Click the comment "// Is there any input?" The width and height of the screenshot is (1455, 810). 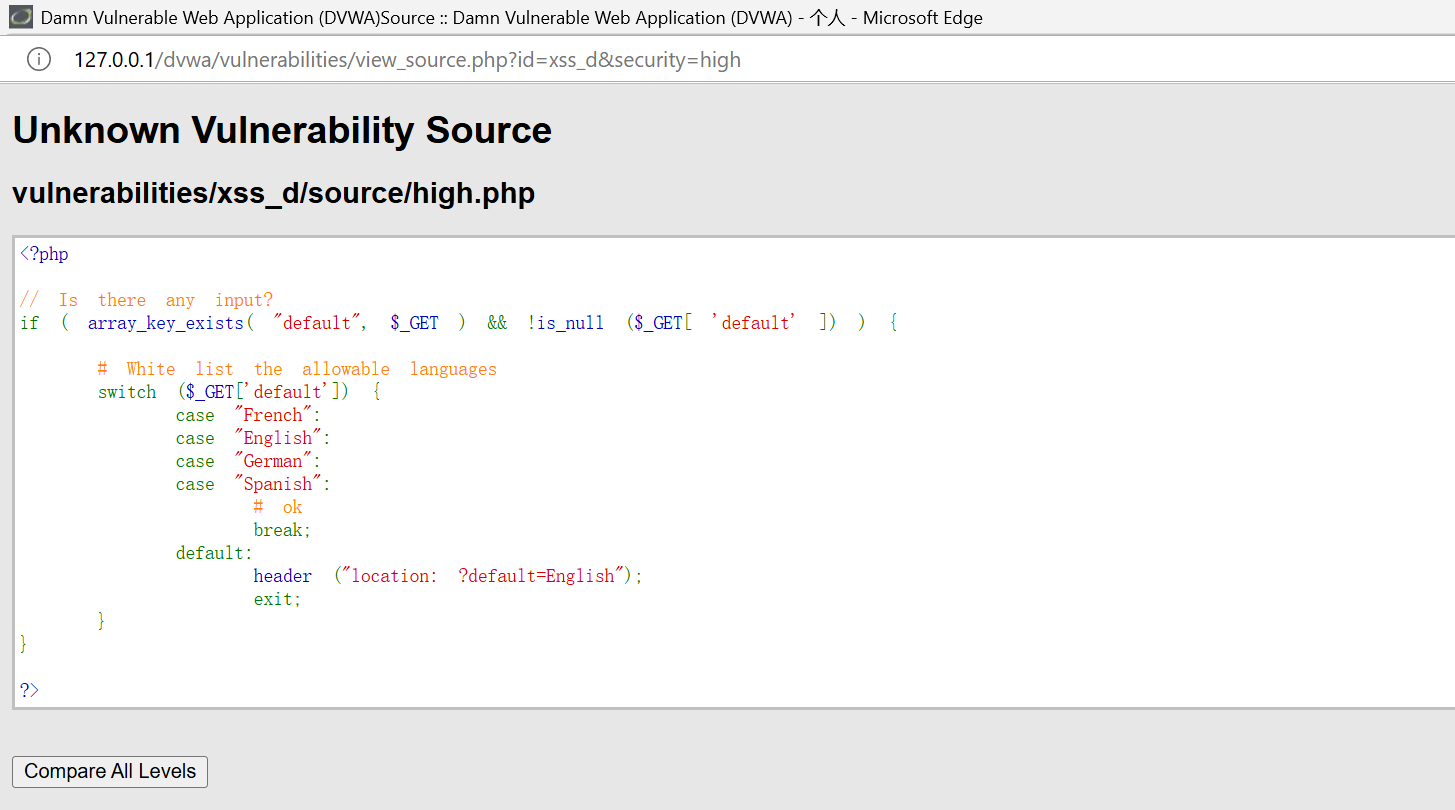146,300
